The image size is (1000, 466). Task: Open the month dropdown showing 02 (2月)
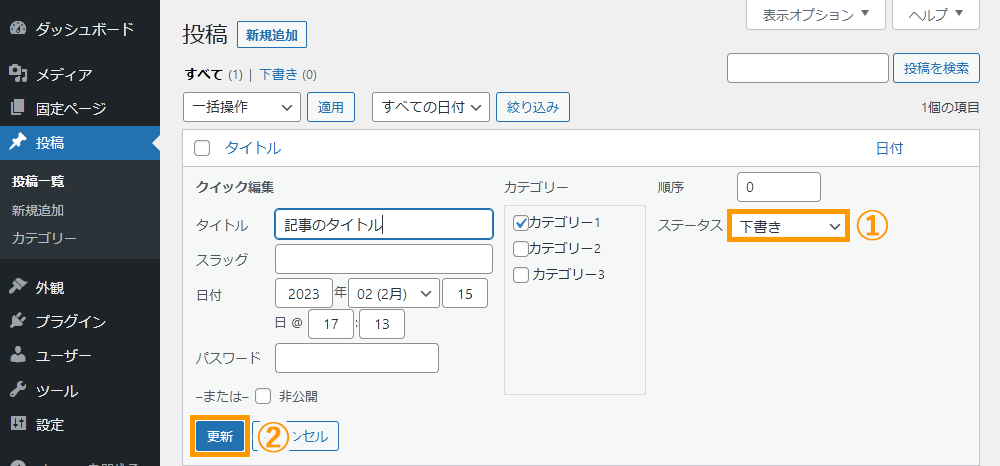tap(393, 294)
